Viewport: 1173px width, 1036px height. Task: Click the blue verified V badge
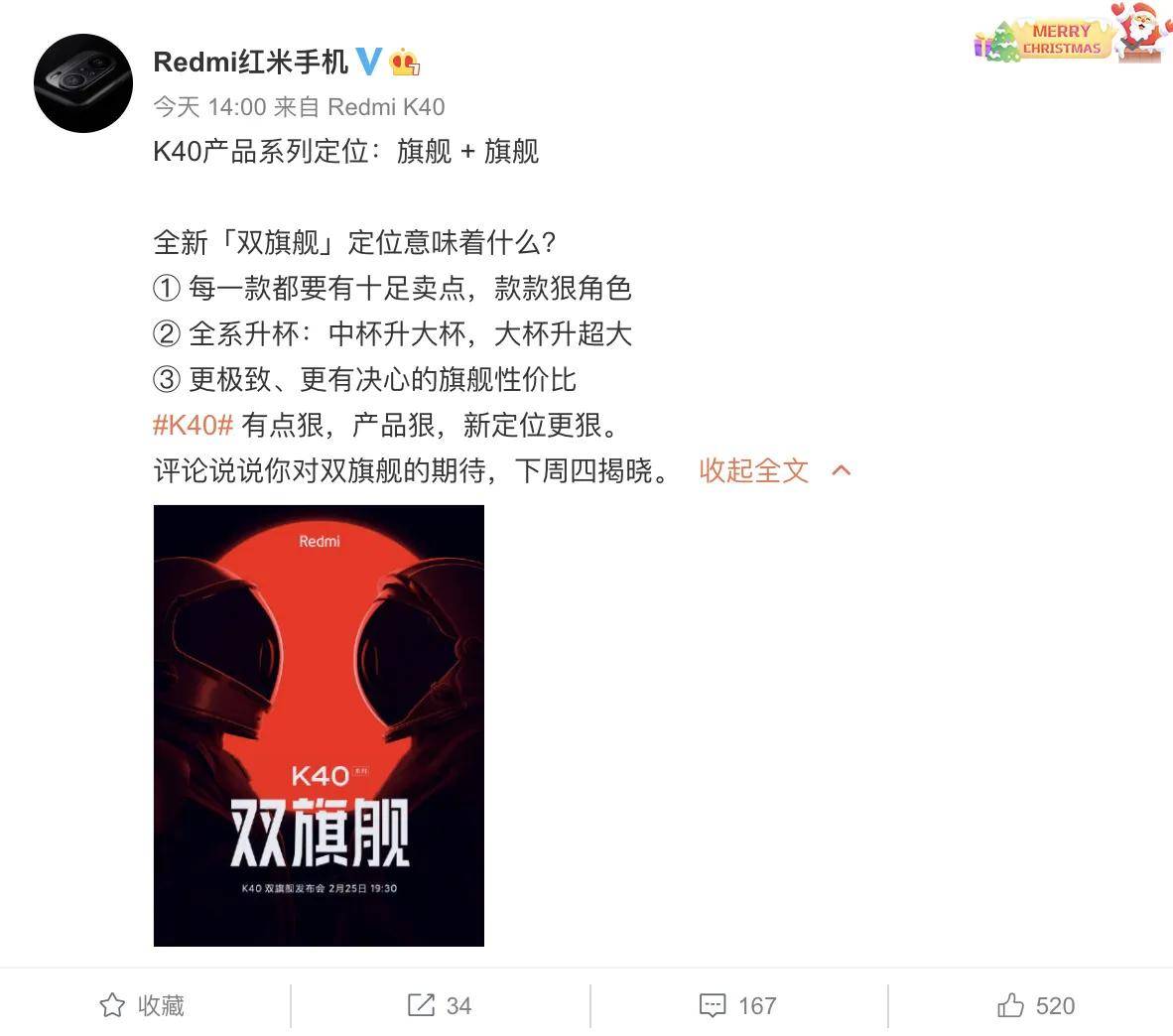click(368, 62)
